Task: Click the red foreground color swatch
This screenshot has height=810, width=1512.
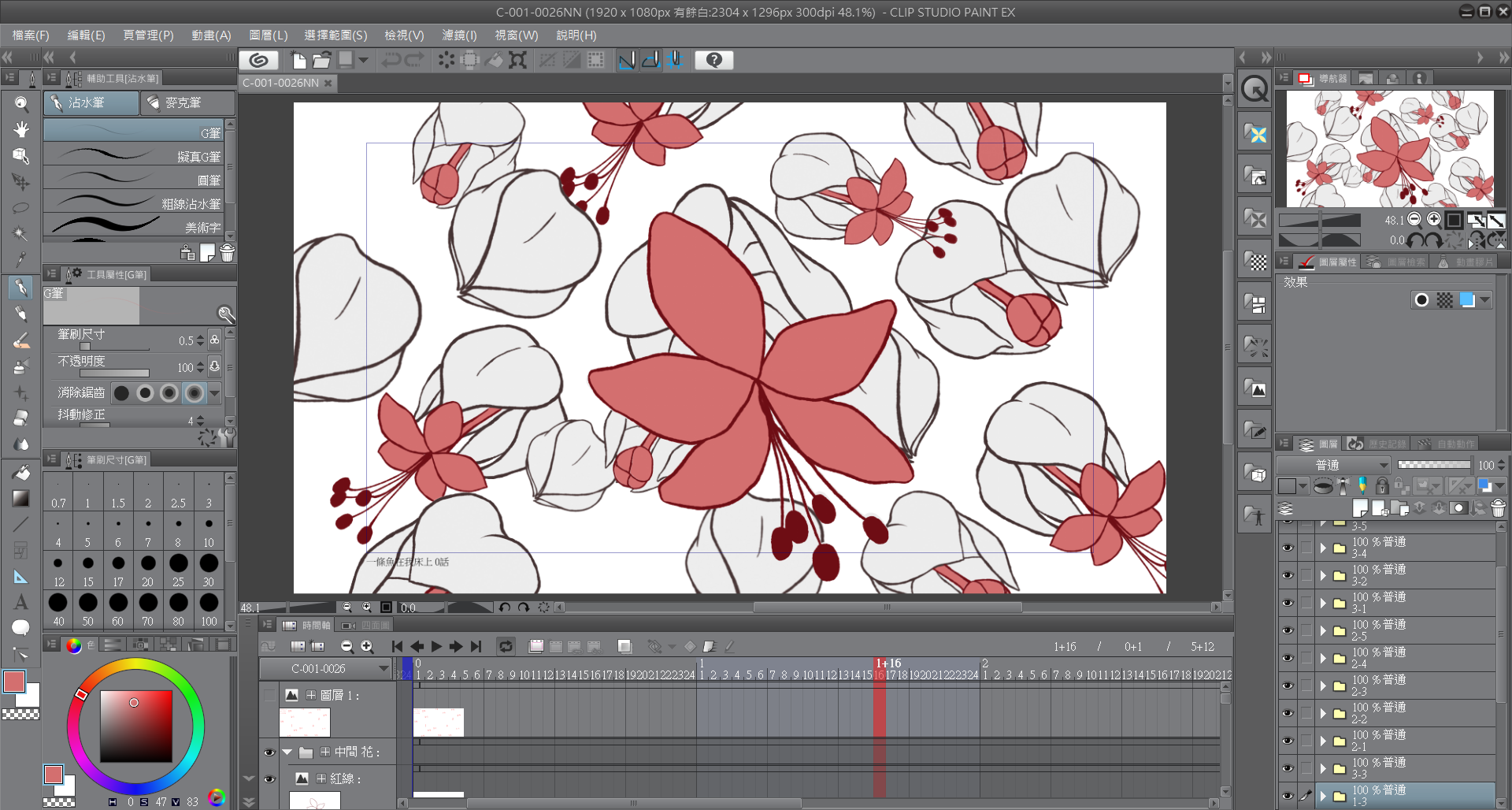Action: (14, 682)
